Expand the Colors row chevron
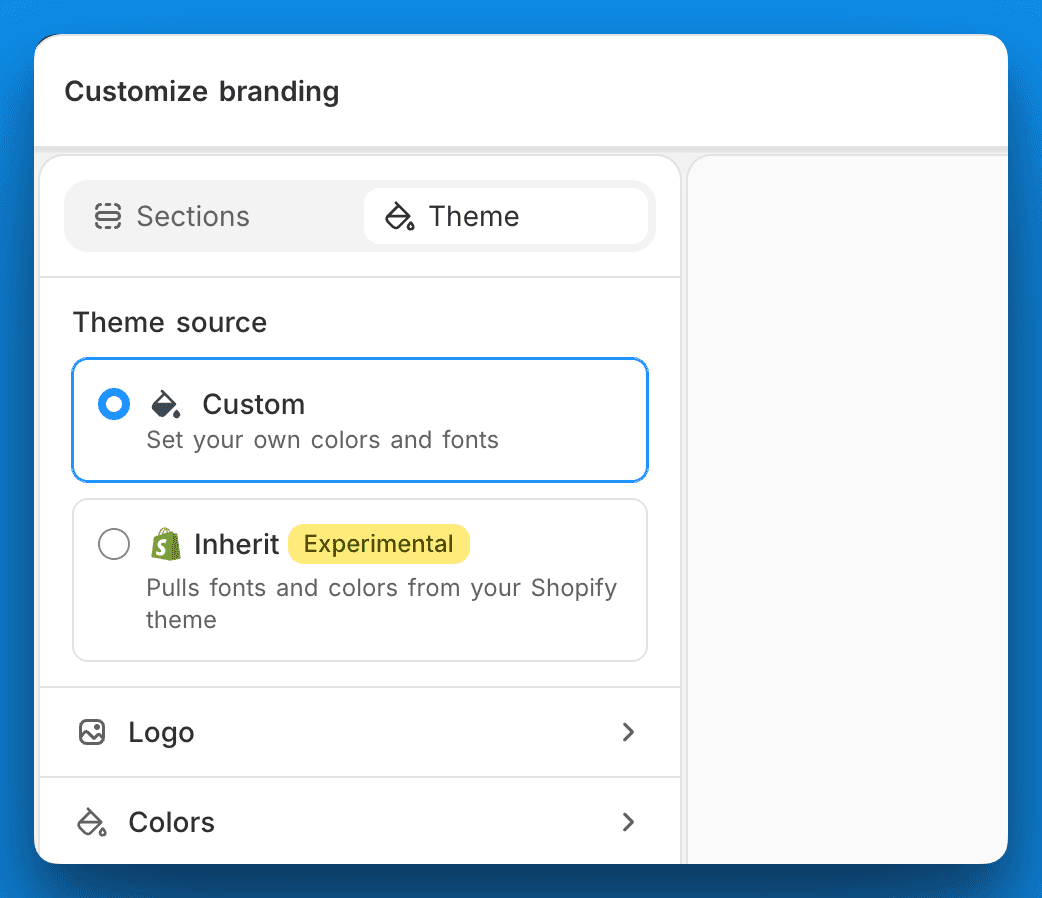Screen dimensions: 1042x898 click(628, 822)
